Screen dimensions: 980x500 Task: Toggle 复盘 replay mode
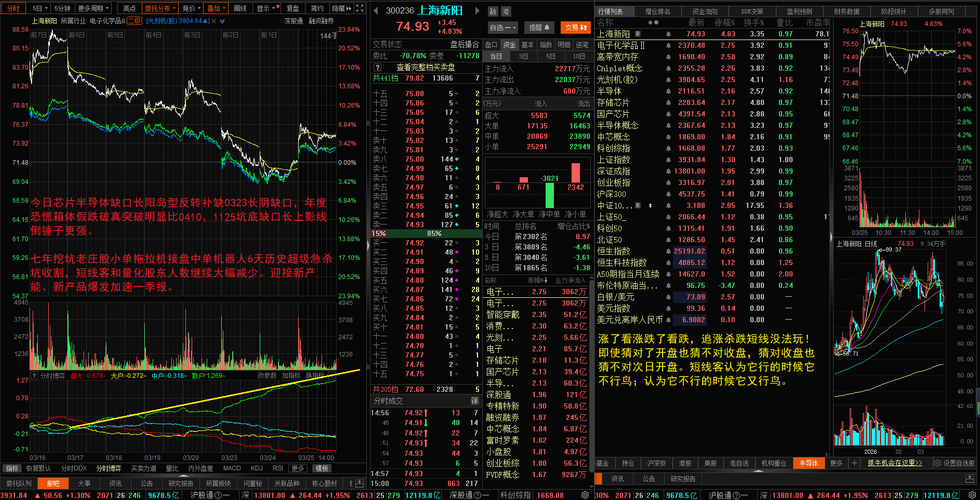click(x=293, y=9)
